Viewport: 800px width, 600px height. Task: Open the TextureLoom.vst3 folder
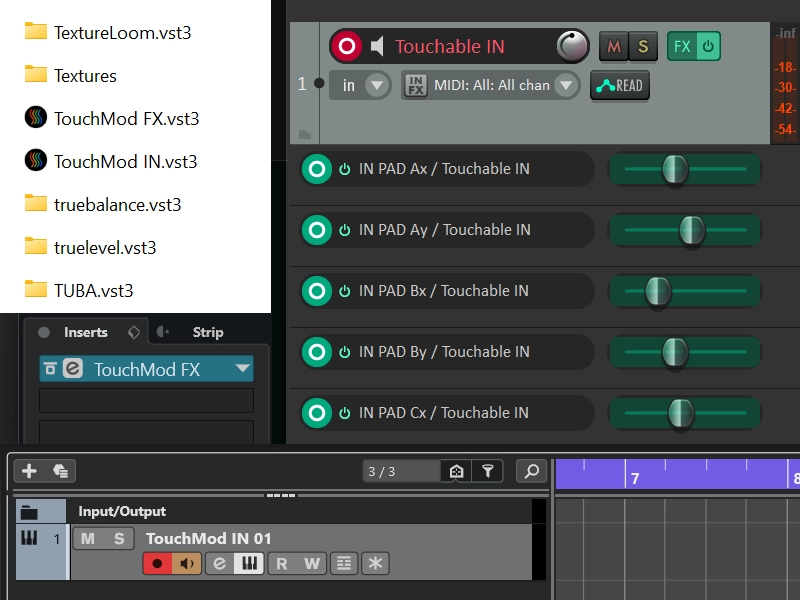point(108,33)
